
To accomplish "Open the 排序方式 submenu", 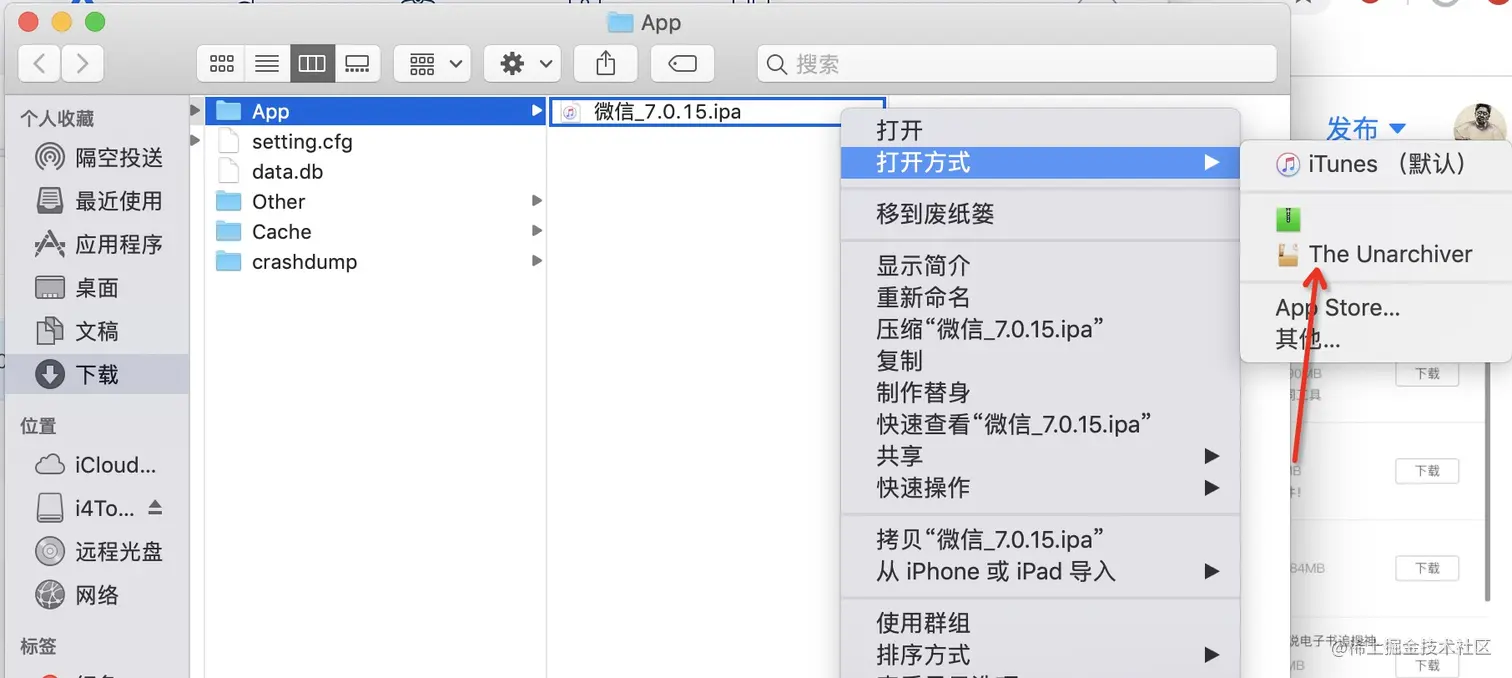I will pos(1040,655).
